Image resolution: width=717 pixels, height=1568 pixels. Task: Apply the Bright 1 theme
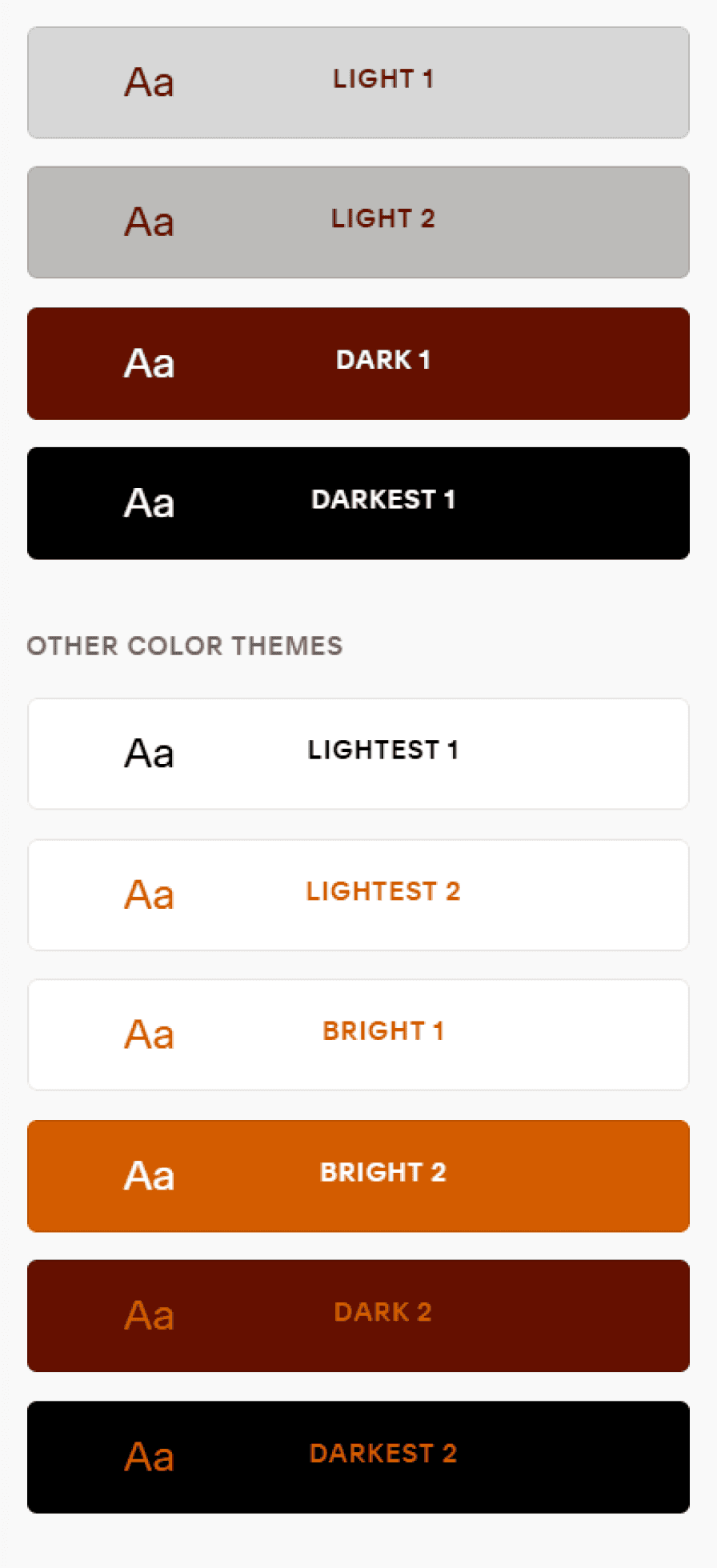click(x=358, y=1034)
